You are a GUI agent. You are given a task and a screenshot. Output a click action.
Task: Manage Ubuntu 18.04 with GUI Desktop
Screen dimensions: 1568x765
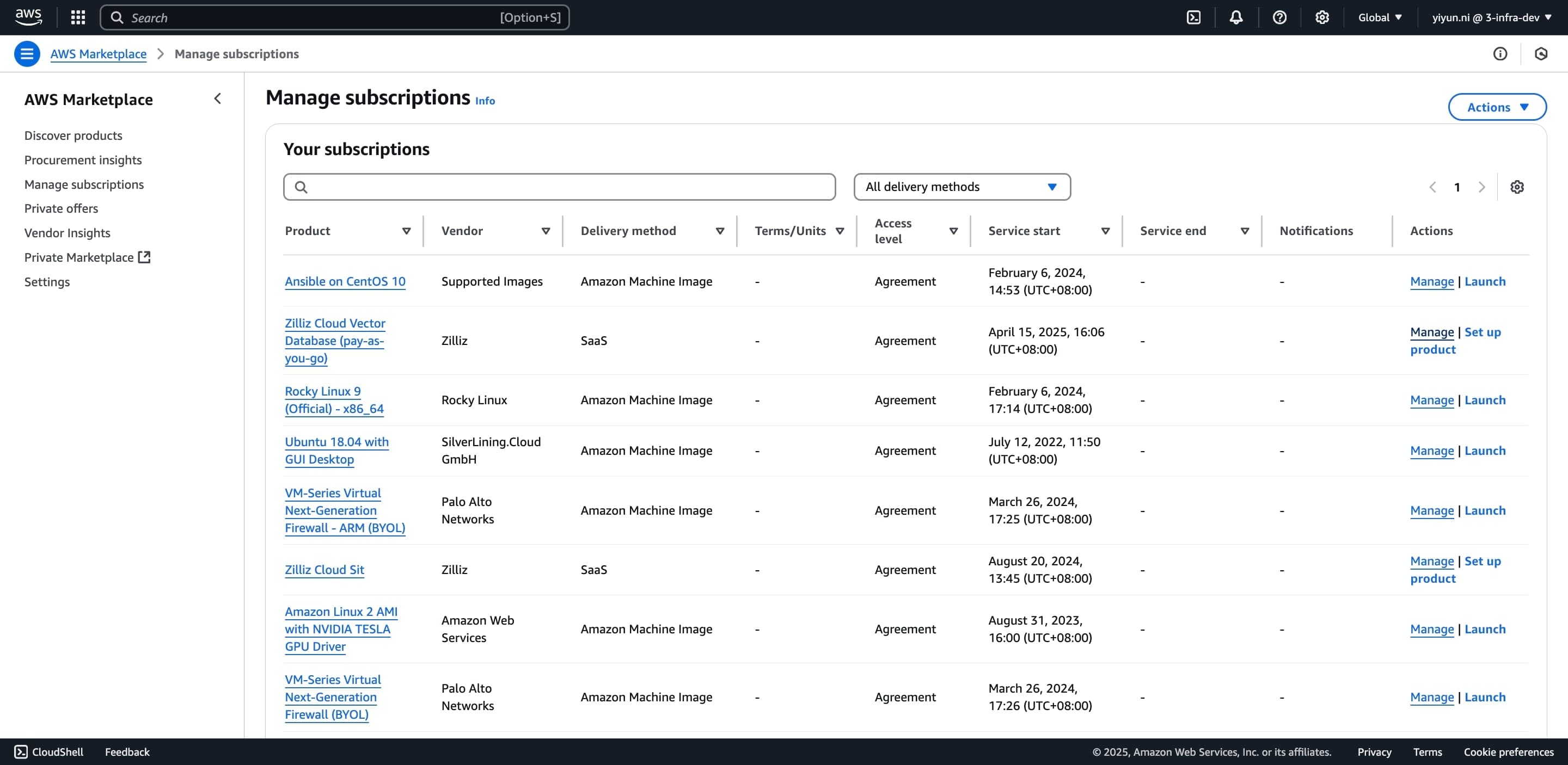(x=1432, y=450)
